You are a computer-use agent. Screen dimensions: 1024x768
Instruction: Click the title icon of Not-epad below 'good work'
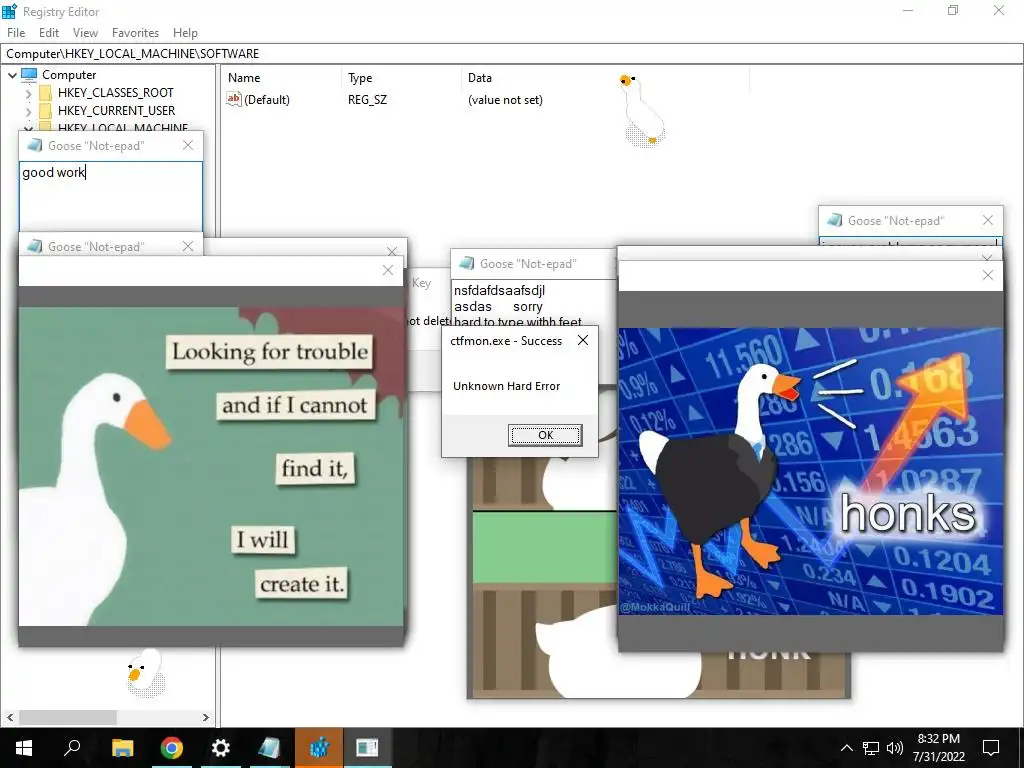[x=35, y=246]
